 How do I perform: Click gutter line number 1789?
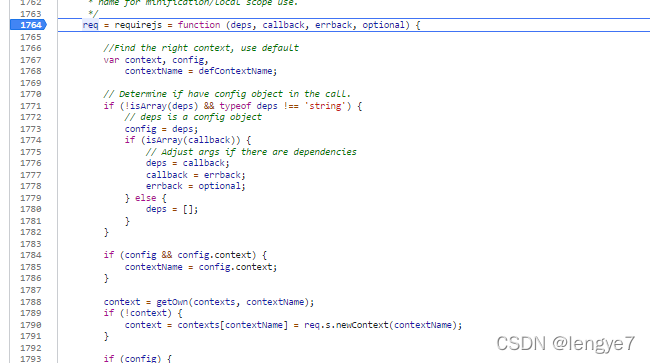click(x=31, y=313)
